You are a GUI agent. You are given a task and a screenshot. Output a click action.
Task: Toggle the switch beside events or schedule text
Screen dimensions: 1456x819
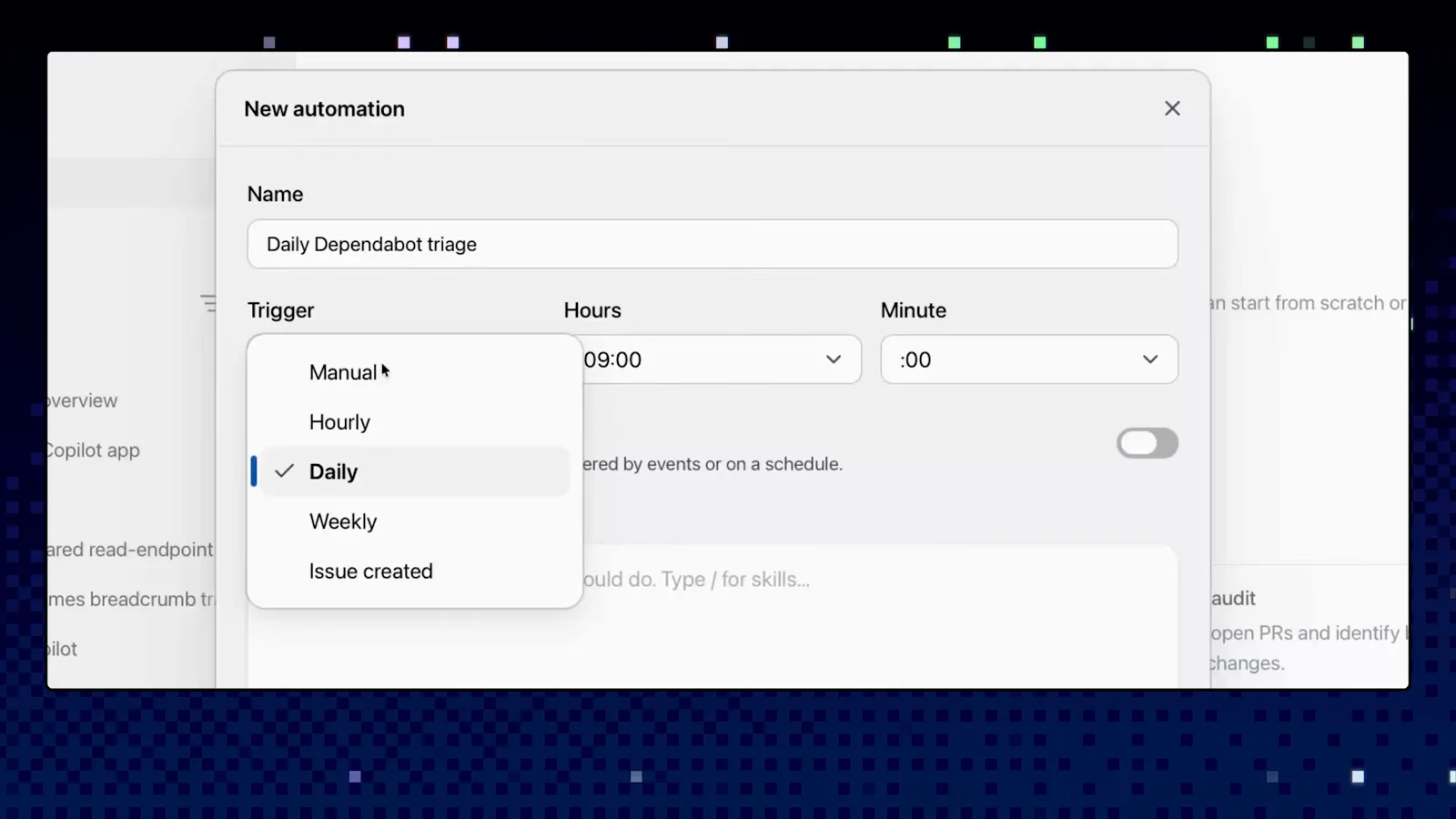(1148, 443)
